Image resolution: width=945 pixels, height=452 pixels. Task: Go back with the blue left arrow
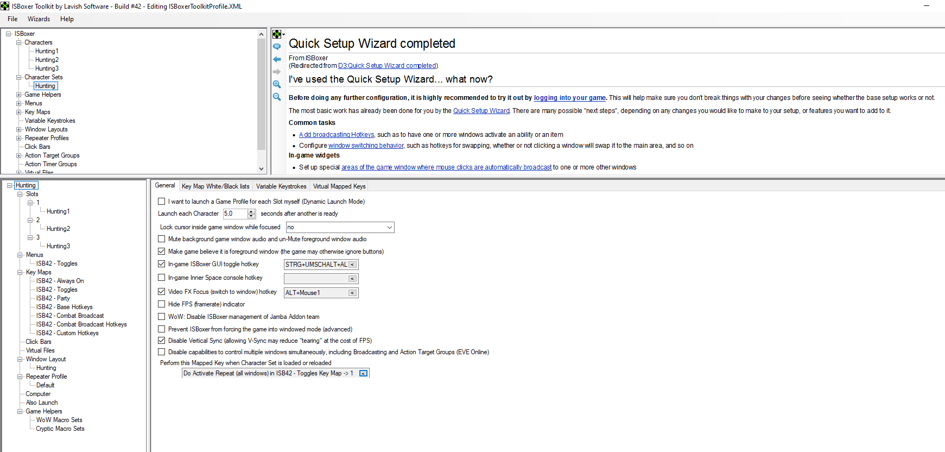277,59
